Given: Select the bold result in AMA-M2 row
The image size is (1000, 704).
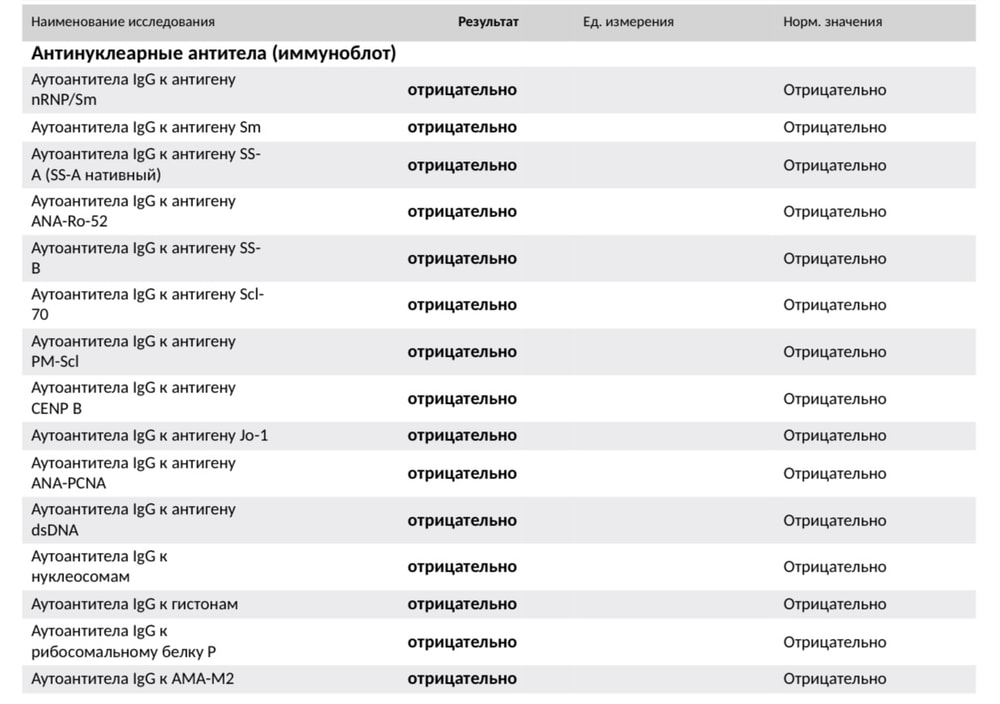Looking at the screenshot, I should (x=462, y=679).
